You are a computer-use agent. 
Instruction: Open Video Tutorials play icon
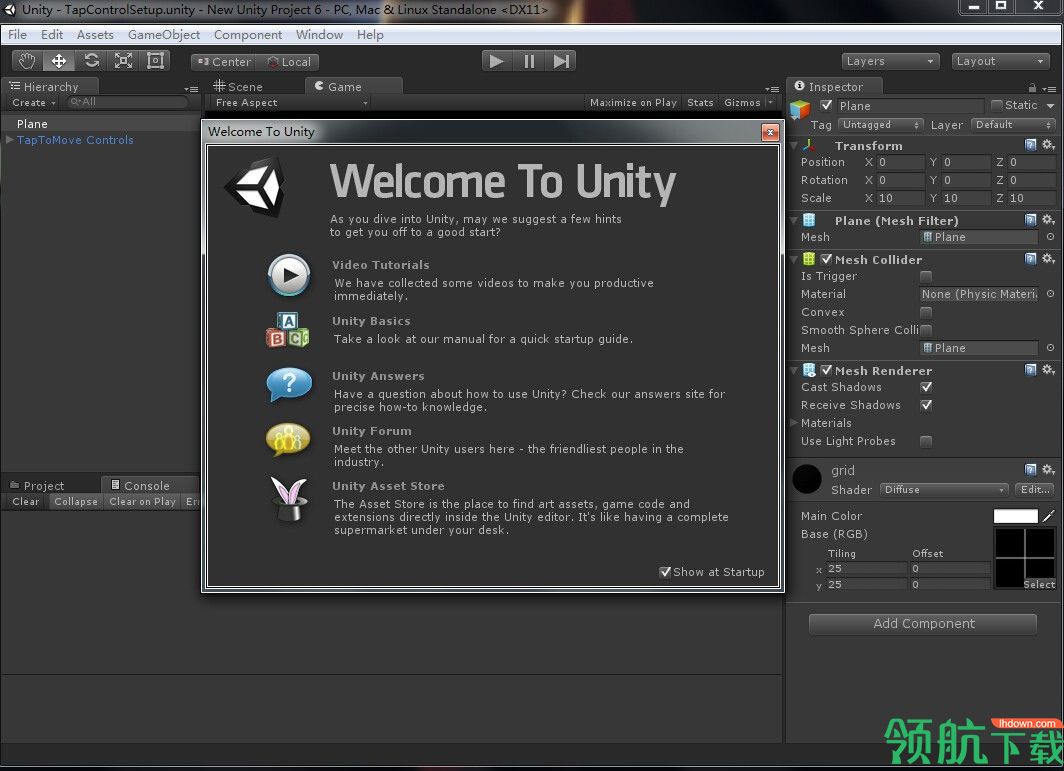coord(289,275)
